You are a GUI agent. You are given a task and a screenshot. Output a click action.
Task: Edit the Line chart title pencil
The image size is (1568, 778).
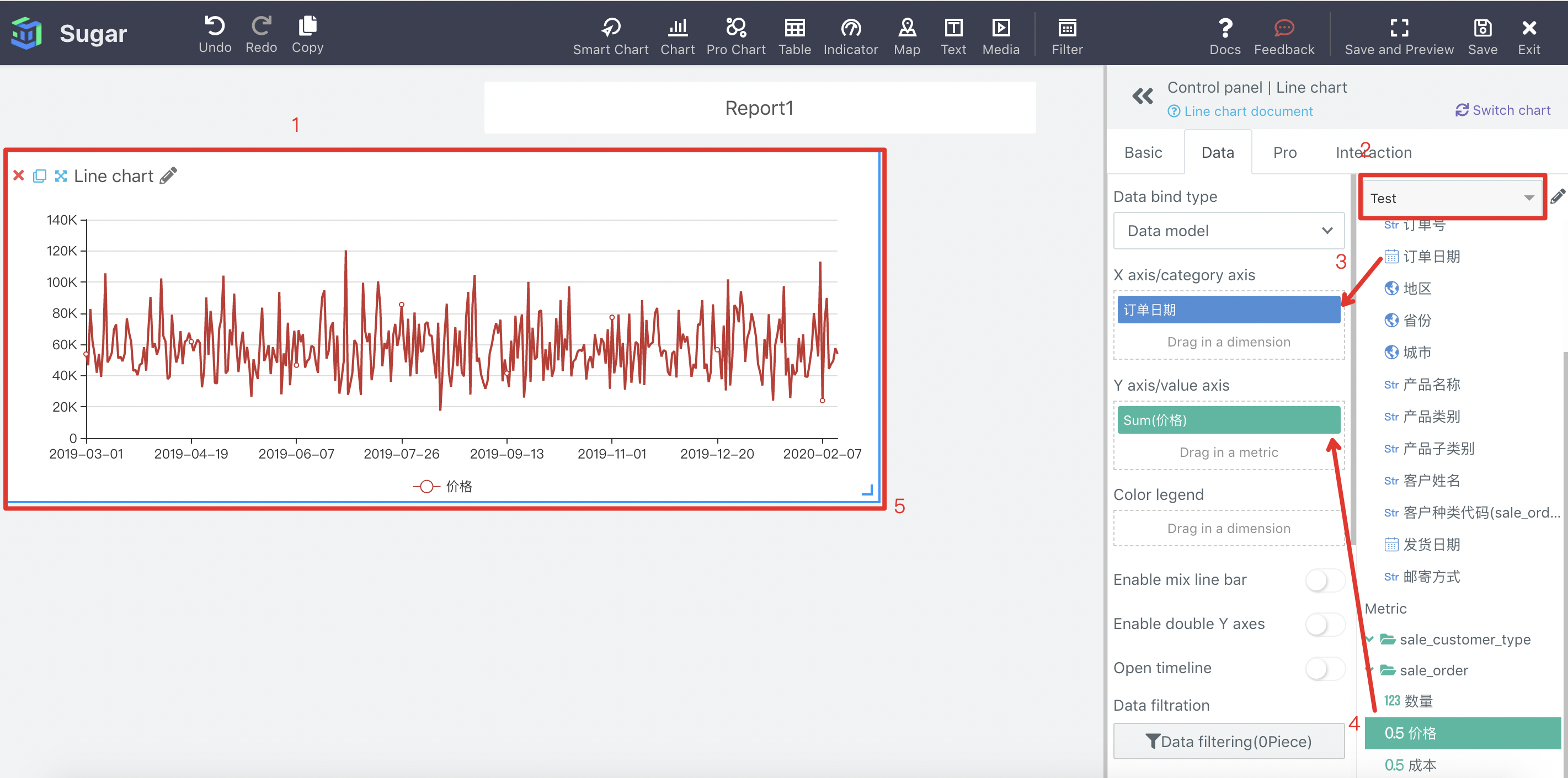coord(168,175)
